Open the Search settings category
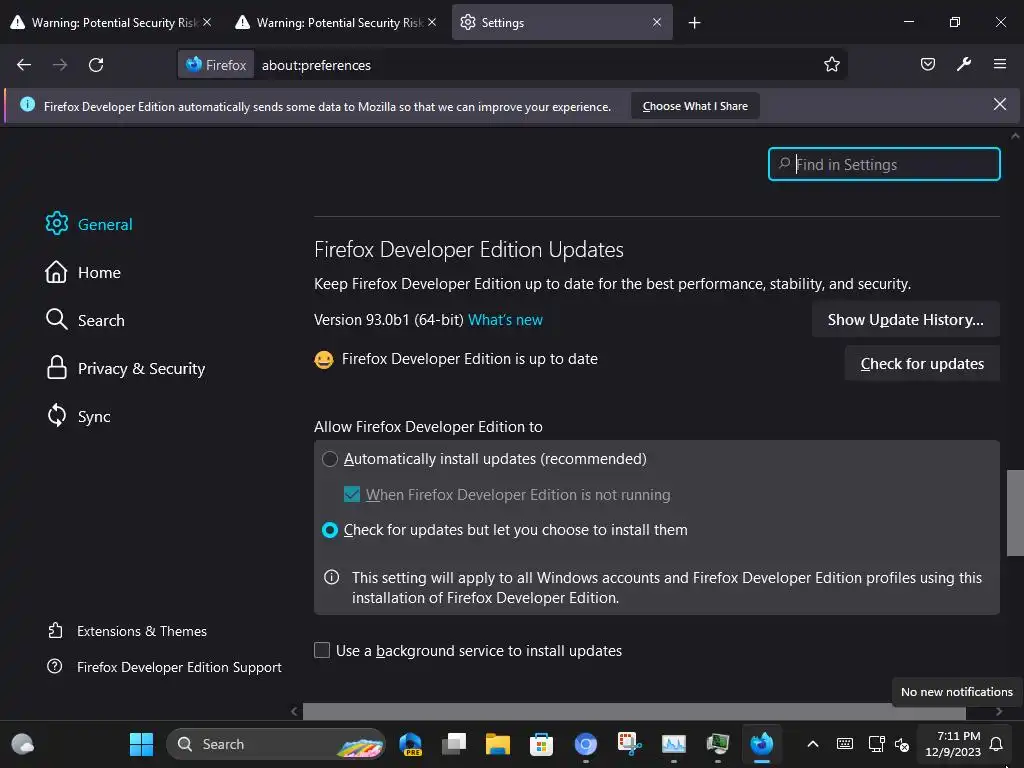The width and height of the screenshot is (1024, 768). pyautogui.click(x=85, y=320)
